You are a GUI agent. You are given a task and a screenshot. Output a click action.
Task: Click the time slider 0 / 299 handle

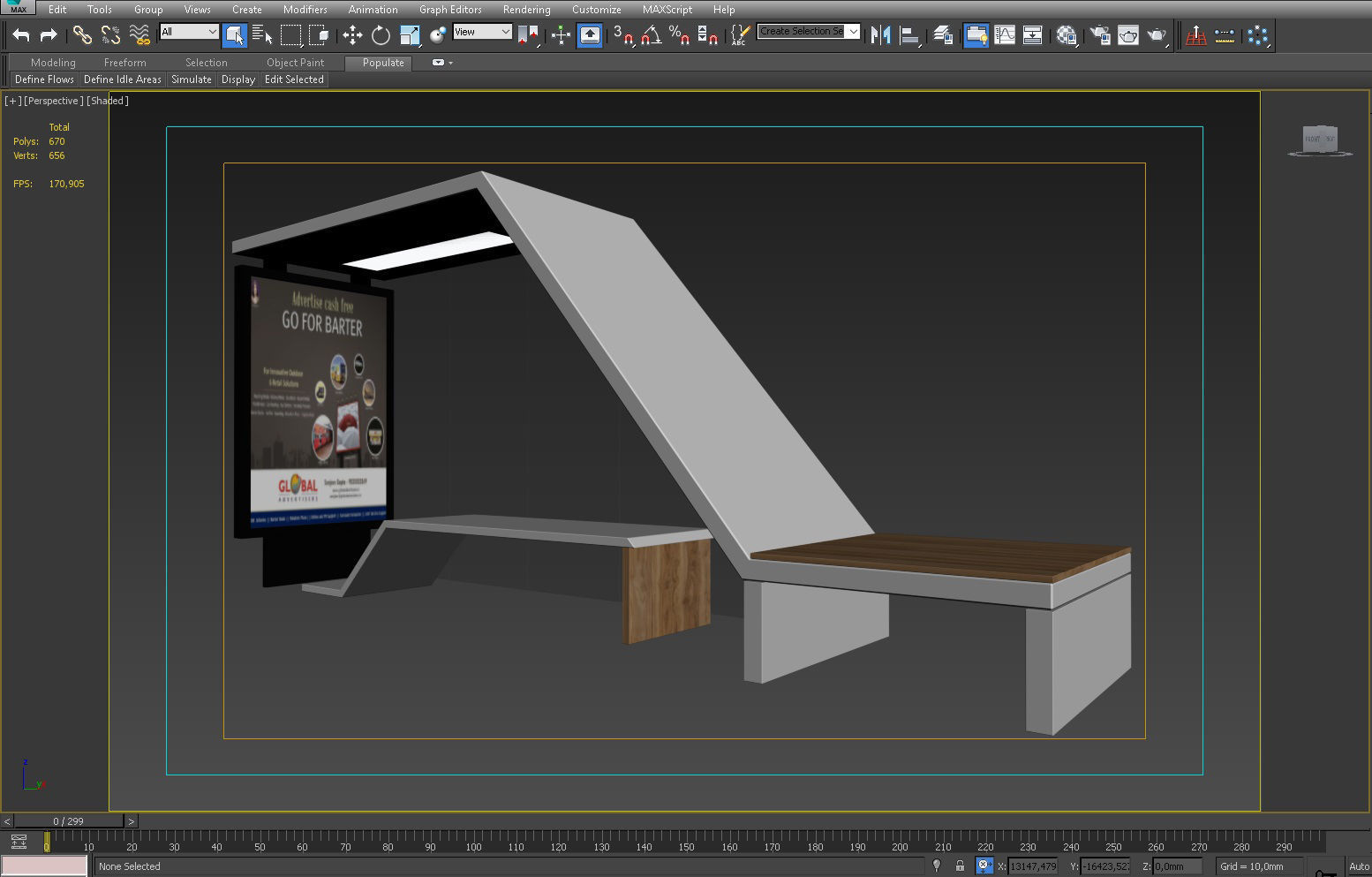tap(69, 821)
